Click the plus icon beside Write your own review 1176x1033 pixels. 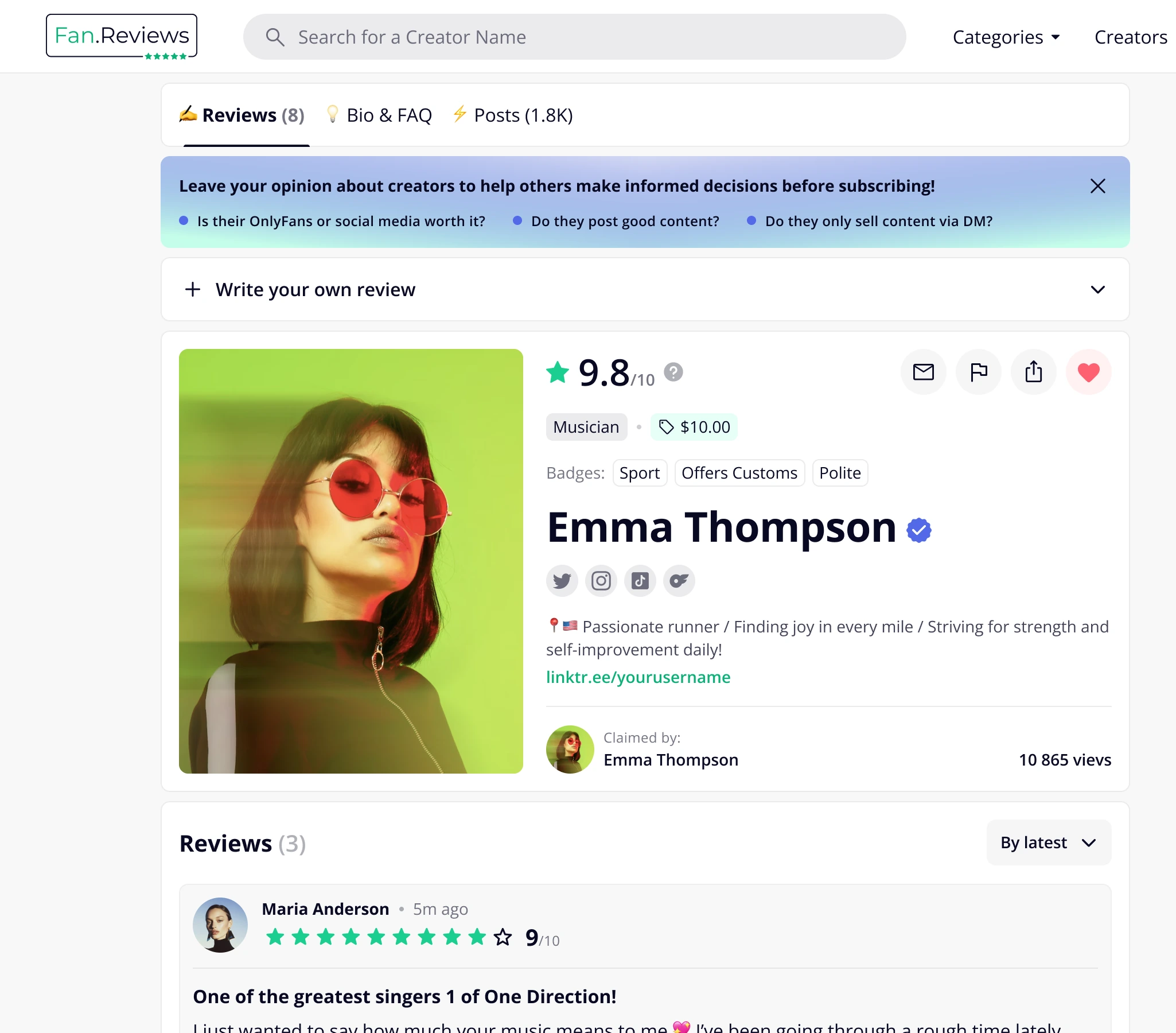pyautogui.click(x=193, y=289)
